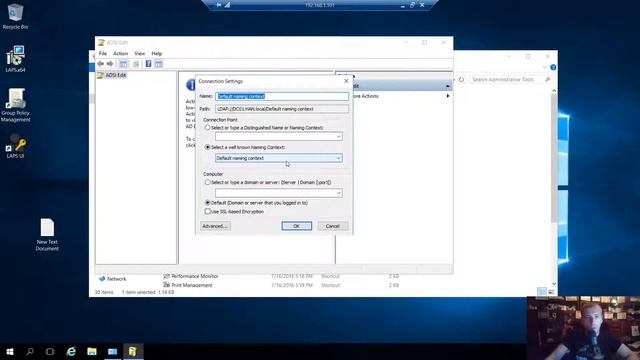Switch to the ADSI Edit taskbar button
This screenshot has width=640, height=360.
click(133, 351)
